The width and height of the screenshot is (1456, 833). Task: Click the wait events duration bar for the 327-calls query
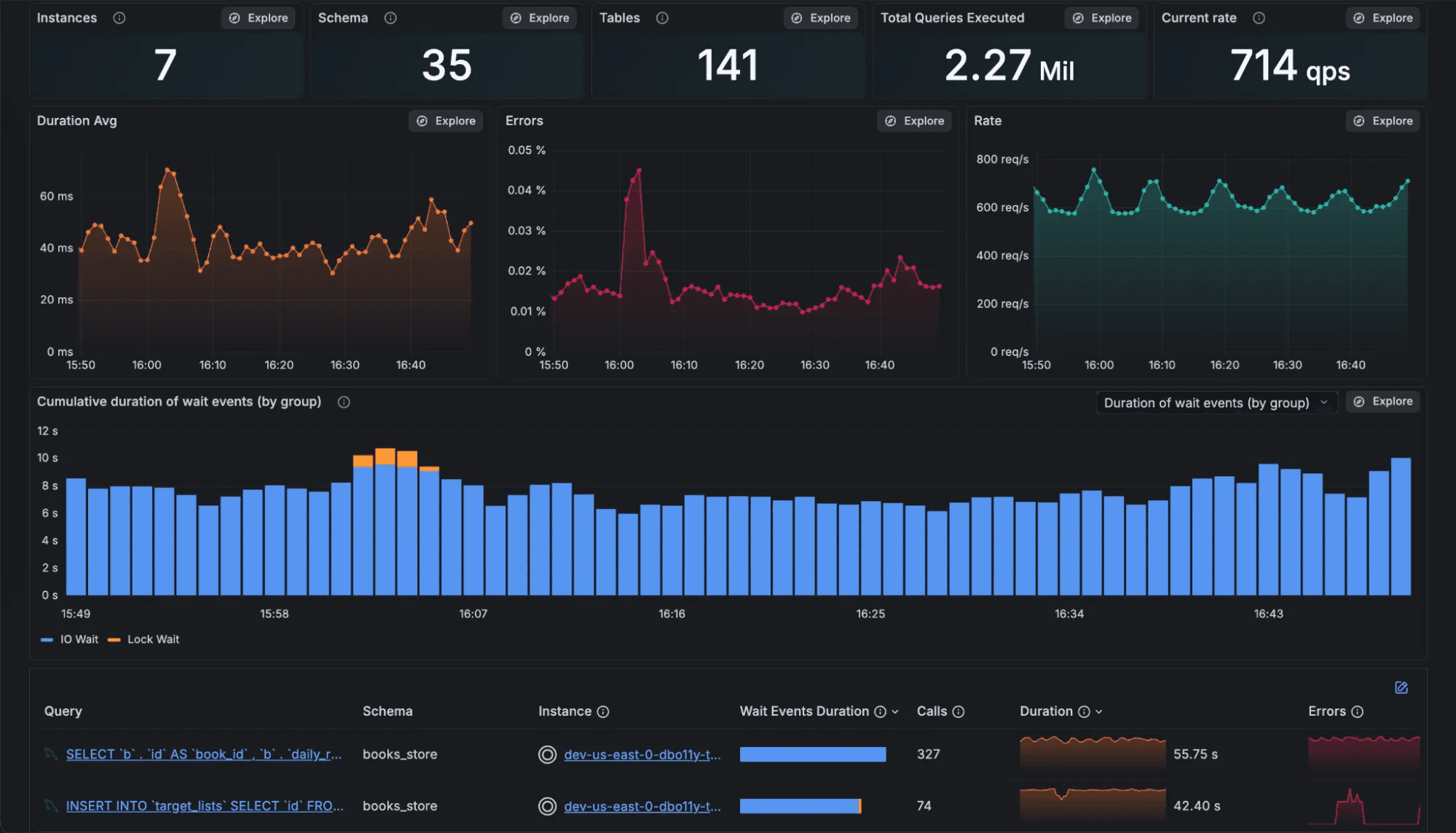[812, 754]
